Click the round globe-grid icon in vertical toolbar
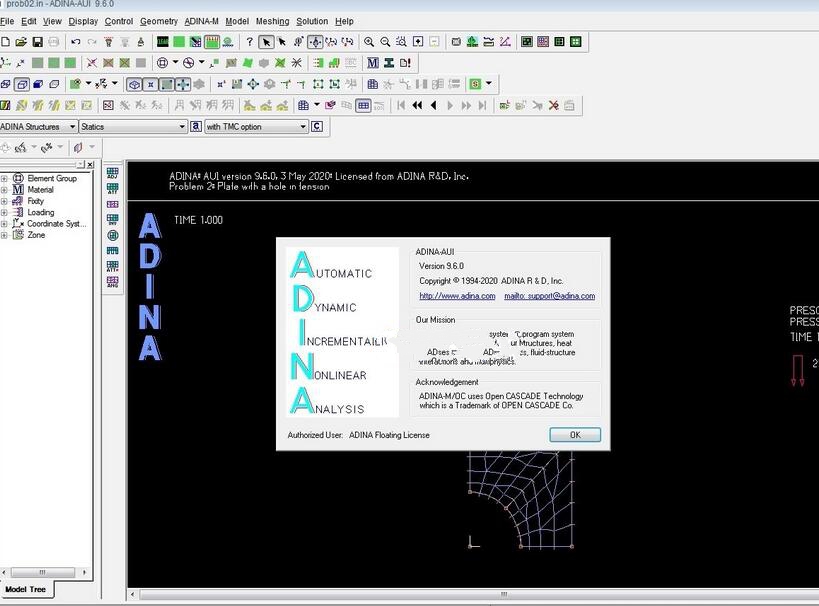This screenshot has height=606, width=819. tap(112, 236)
